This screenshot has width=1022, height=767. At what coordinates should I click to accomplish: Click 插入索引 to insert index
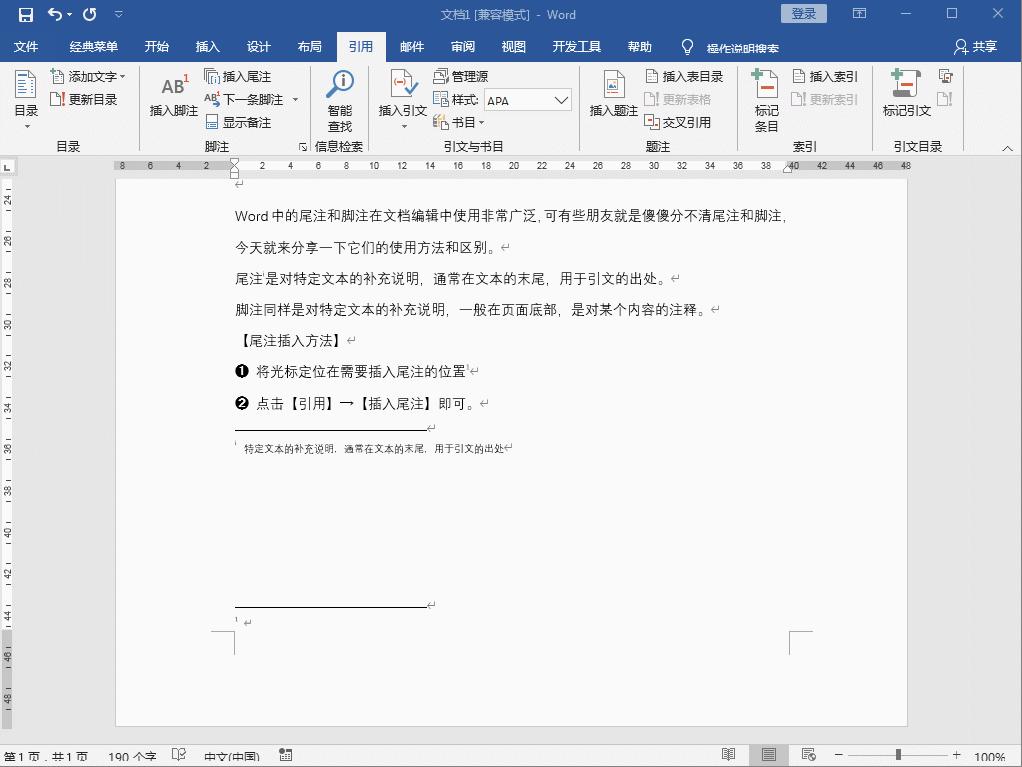click(x=825, y=77)
